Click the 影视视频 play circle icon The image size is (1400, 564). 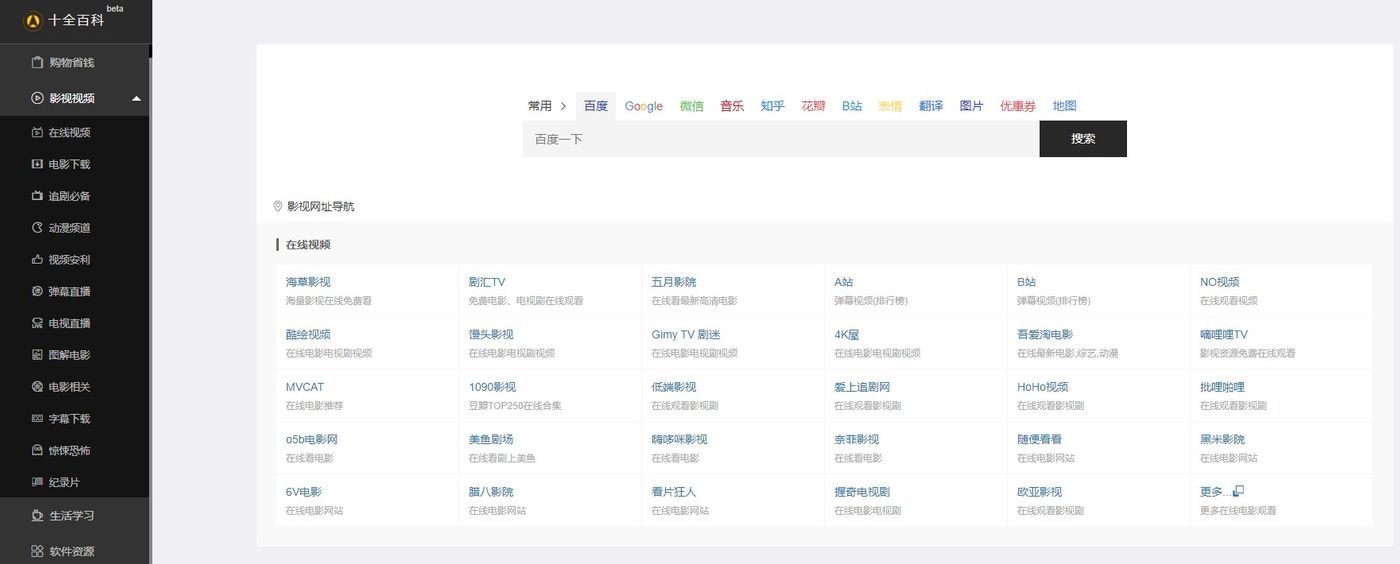(37, 98)
